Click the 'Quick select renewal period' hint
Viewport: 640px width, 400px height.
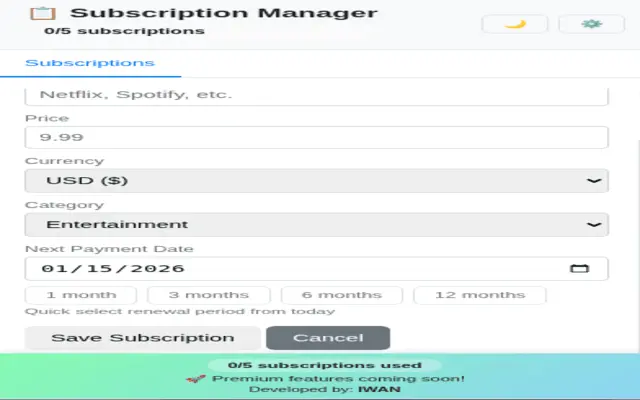coord(180,311)
